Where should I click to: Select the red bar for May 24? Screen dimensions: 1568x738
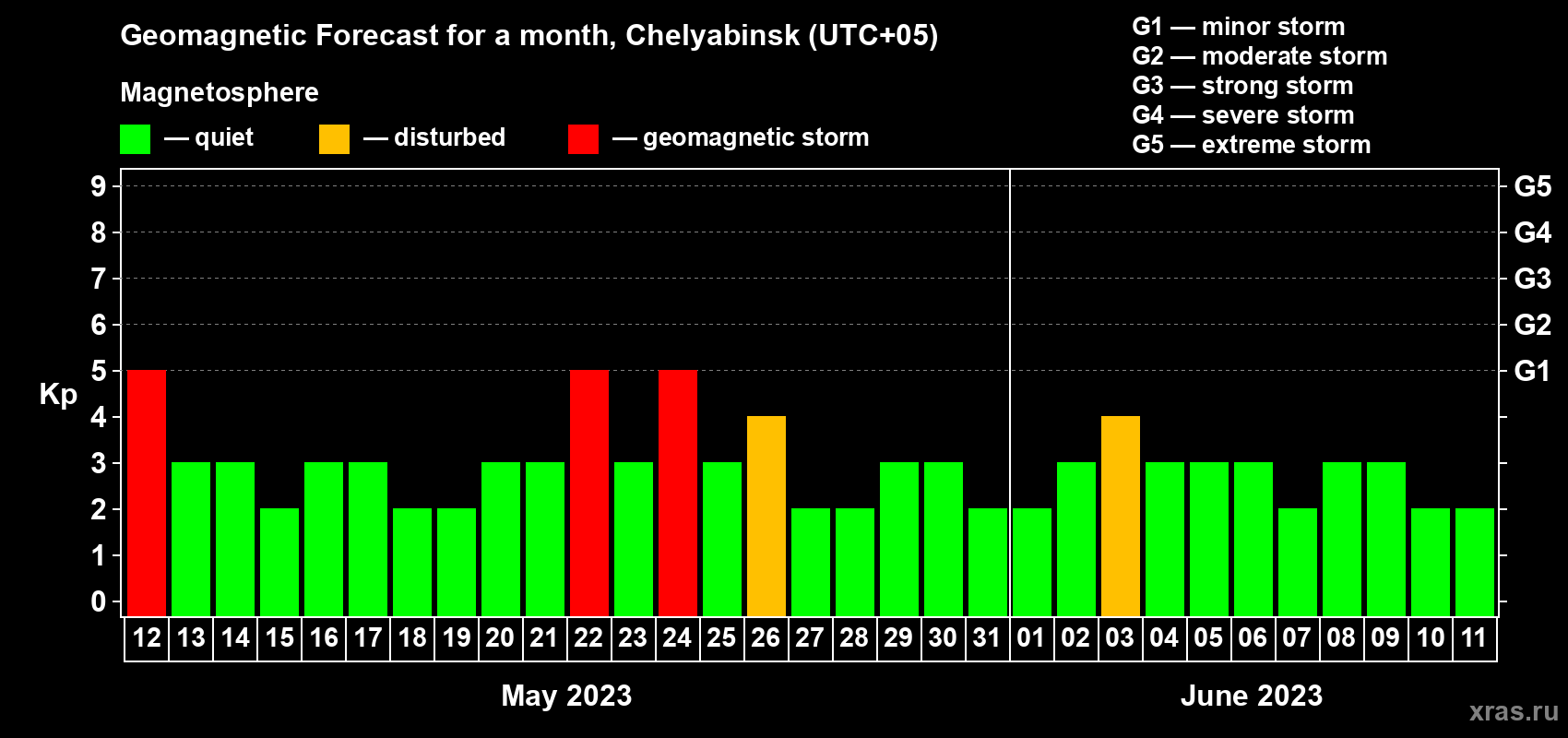tap(678, 493)
